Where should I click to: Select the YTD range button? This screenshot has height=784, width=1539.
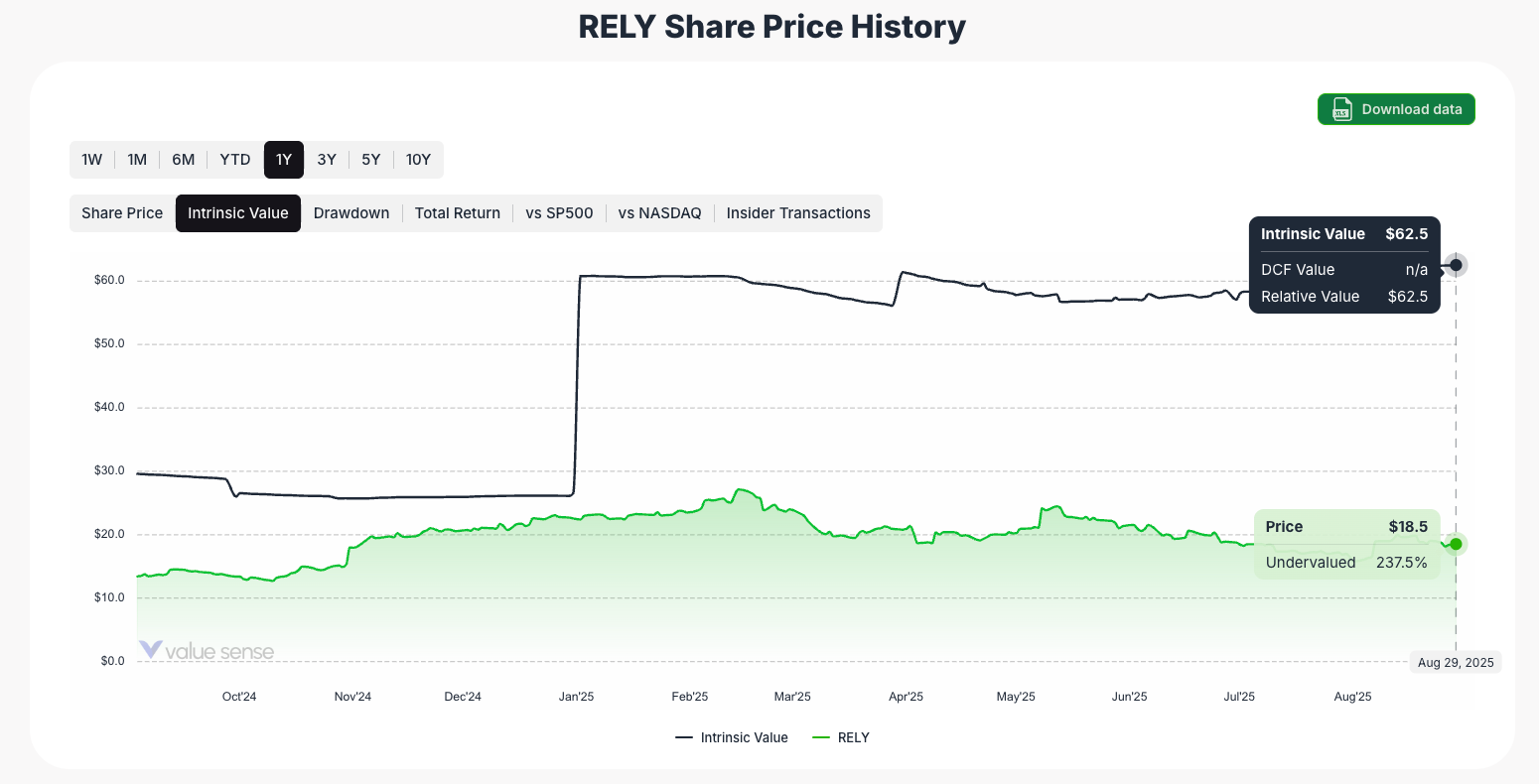tap(234, 159)
